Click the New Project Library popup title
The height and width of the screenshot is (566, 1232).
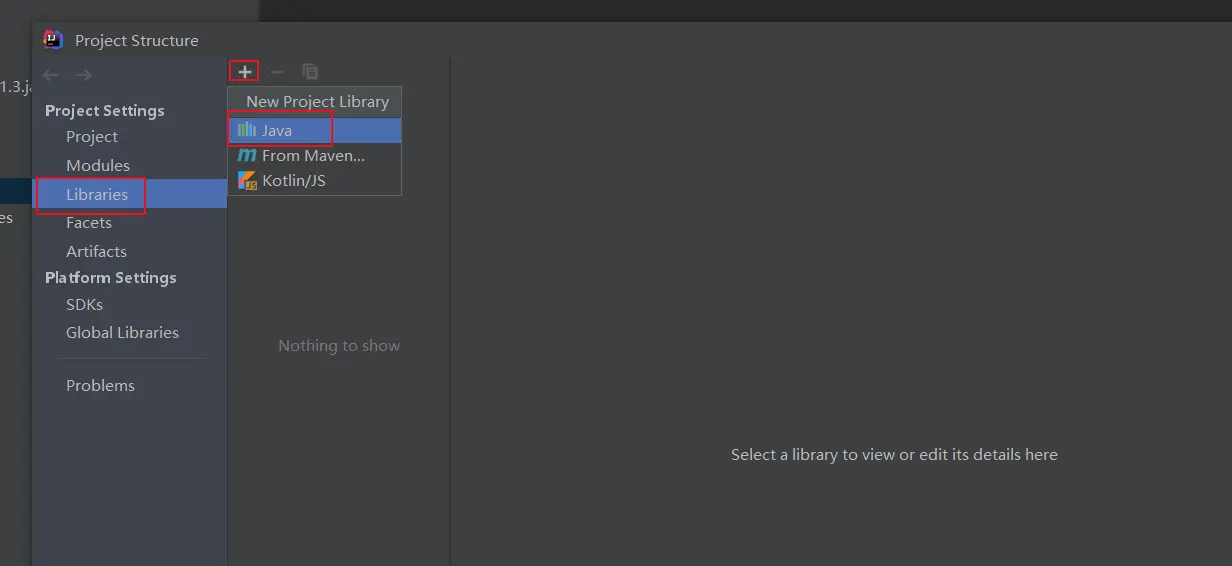[x=318, y=101]
